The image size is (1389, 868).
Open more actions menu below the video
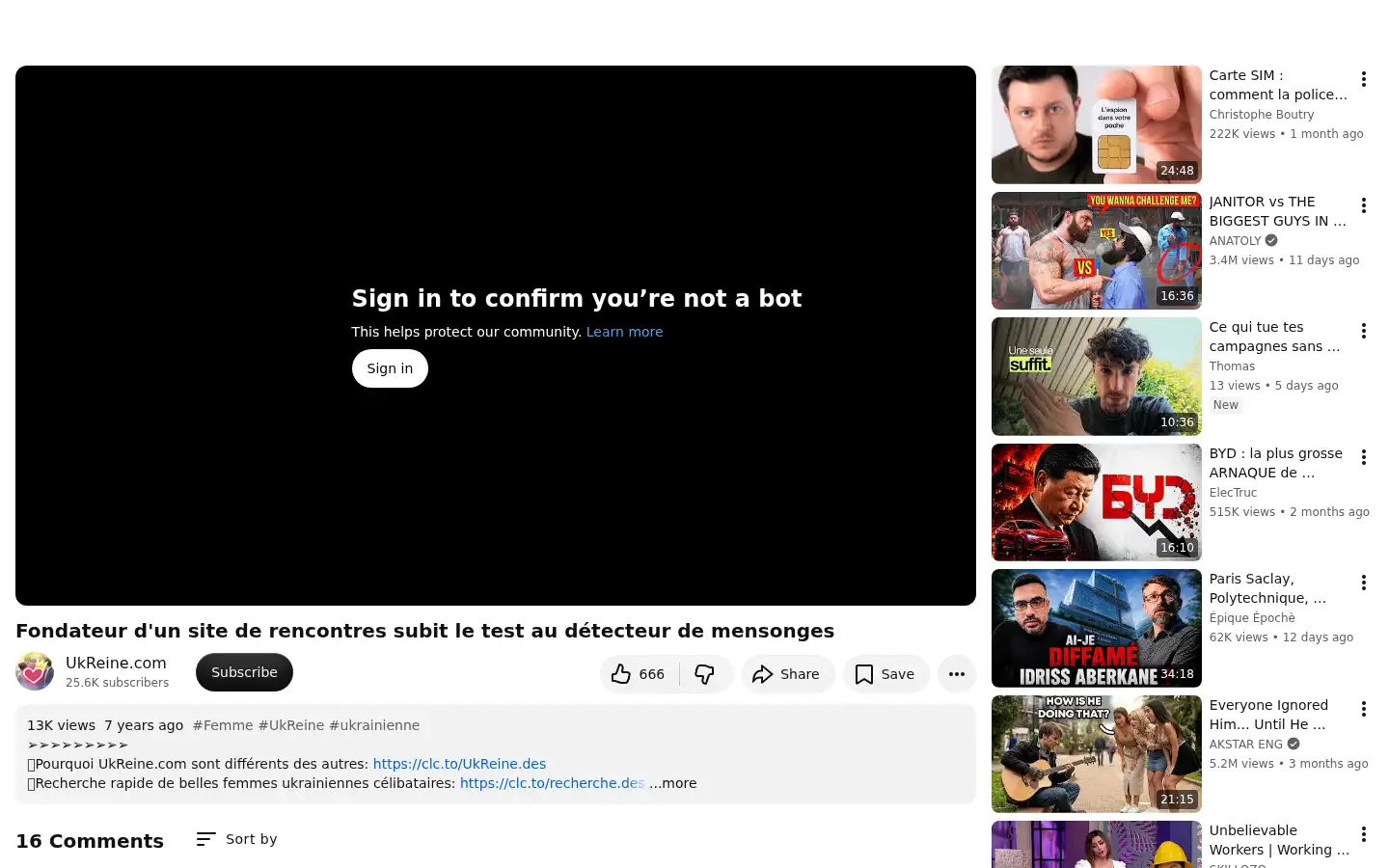(x=957, y=674)
